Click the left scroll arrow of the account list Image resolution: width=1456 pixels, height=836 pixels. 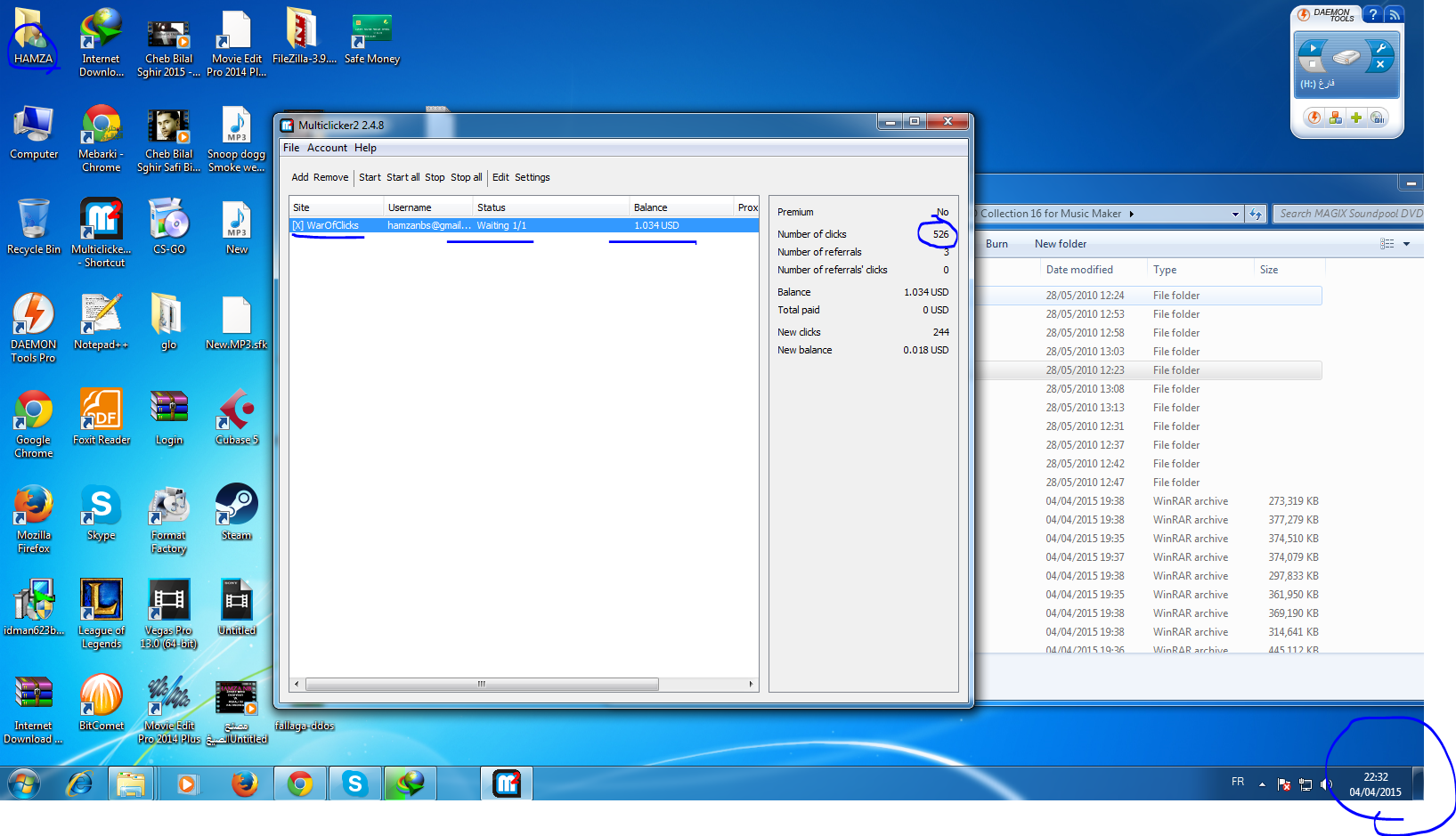click(297, 684)
